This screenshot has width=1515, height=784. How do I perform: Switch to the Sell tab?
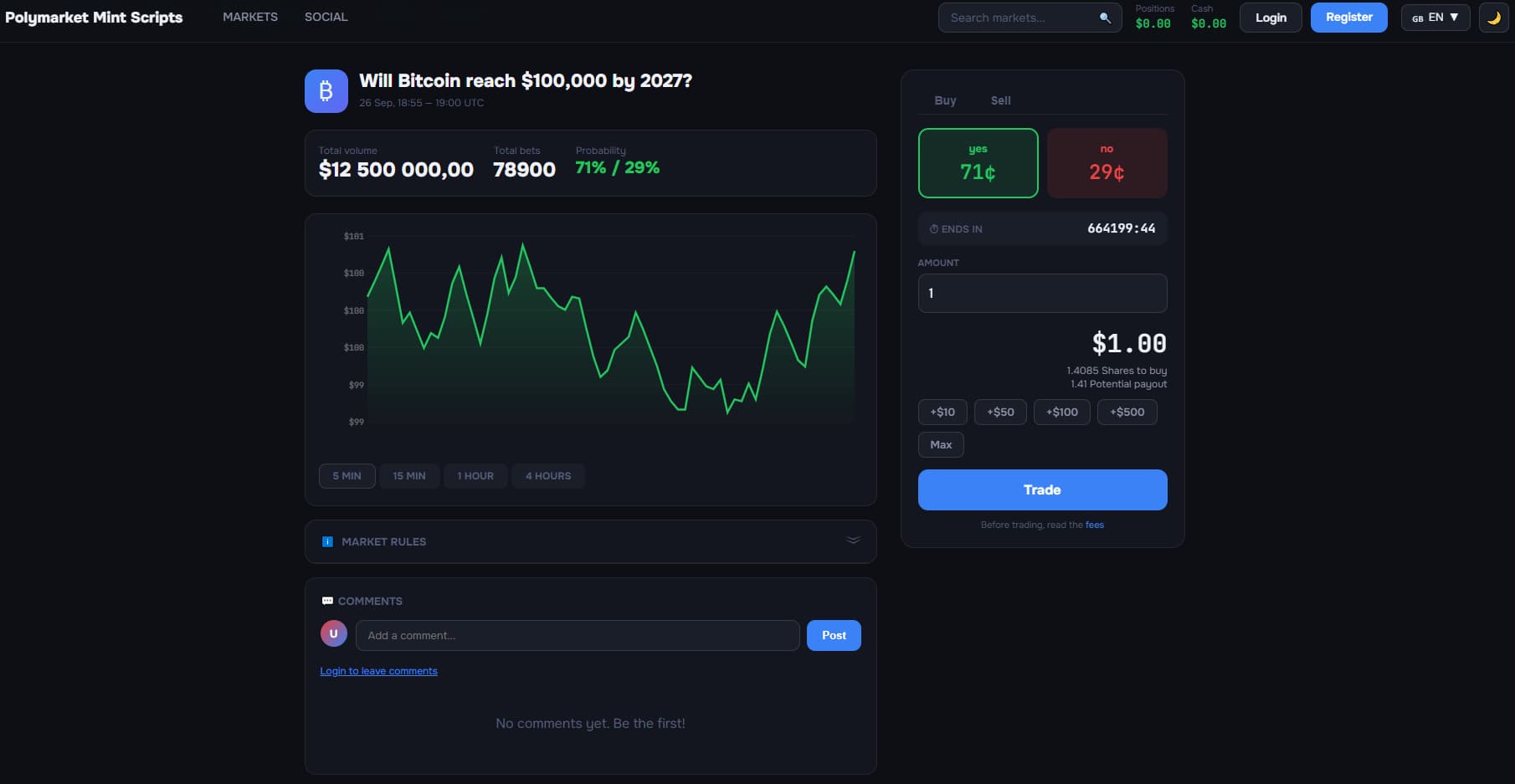(x=1001, y=100)
